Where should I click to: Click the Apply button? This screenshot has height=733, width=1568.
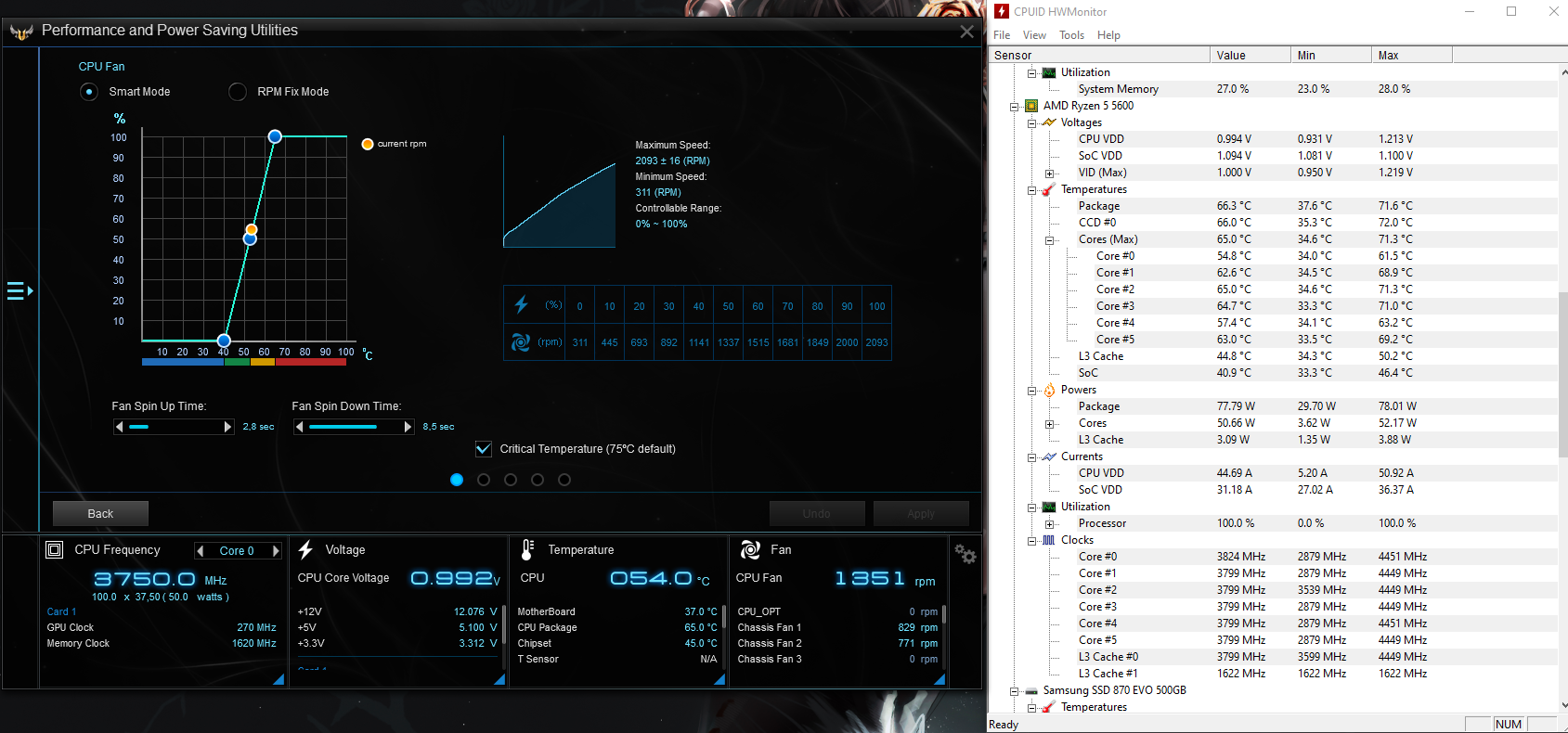(x=921, y=513)
